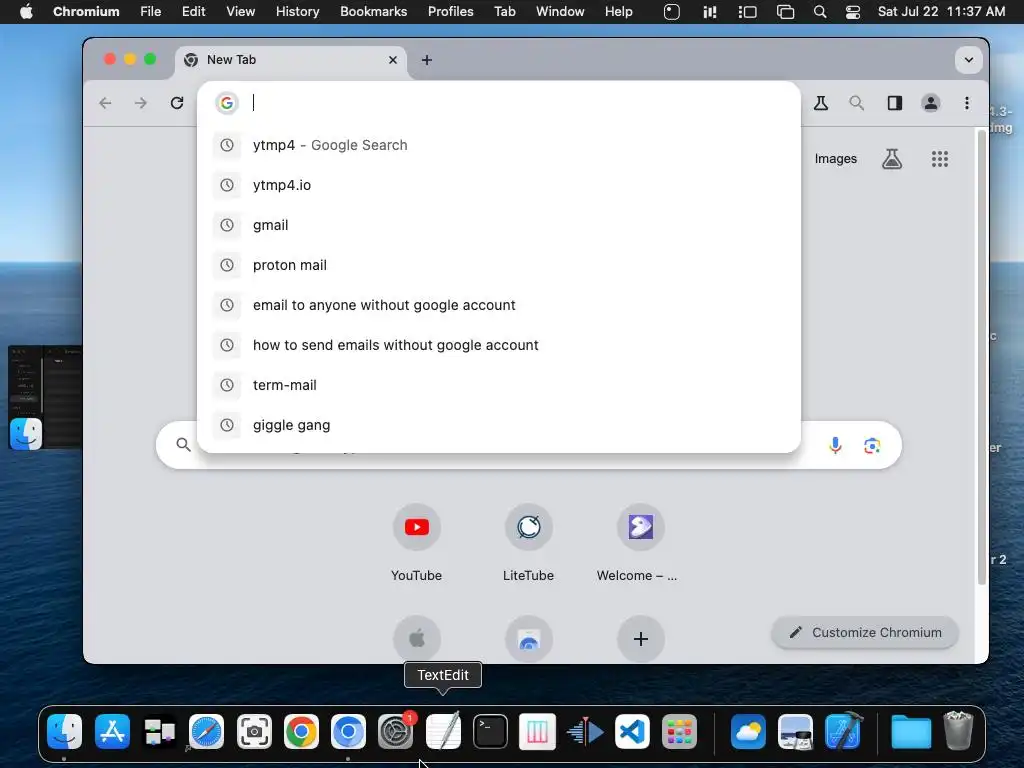The height and width of the screenshot is (768, 1024).
Task: Open the Trash in the Dock
Action: click(958, 731)
